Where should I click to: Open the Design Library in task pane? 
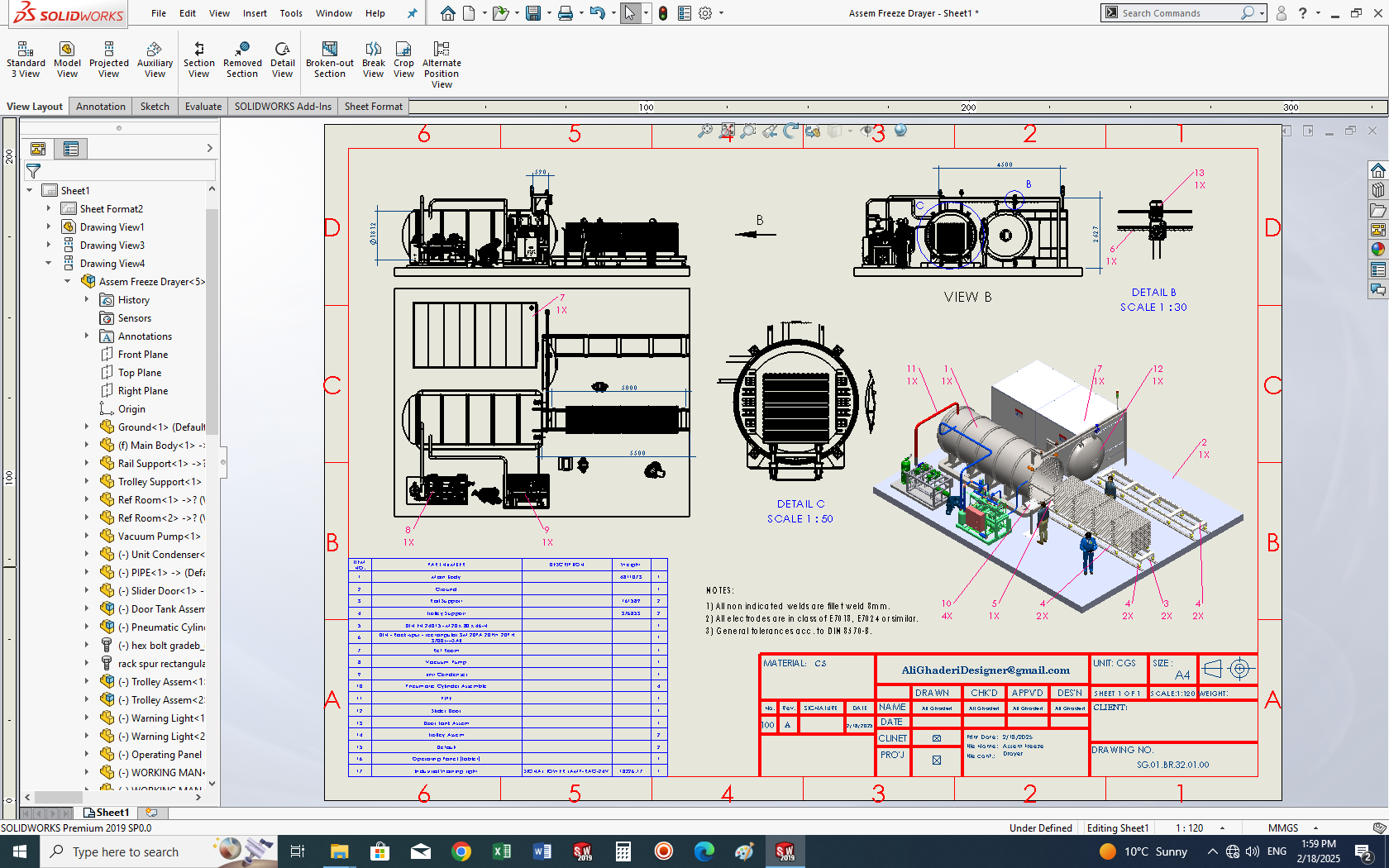[1377, 190]
